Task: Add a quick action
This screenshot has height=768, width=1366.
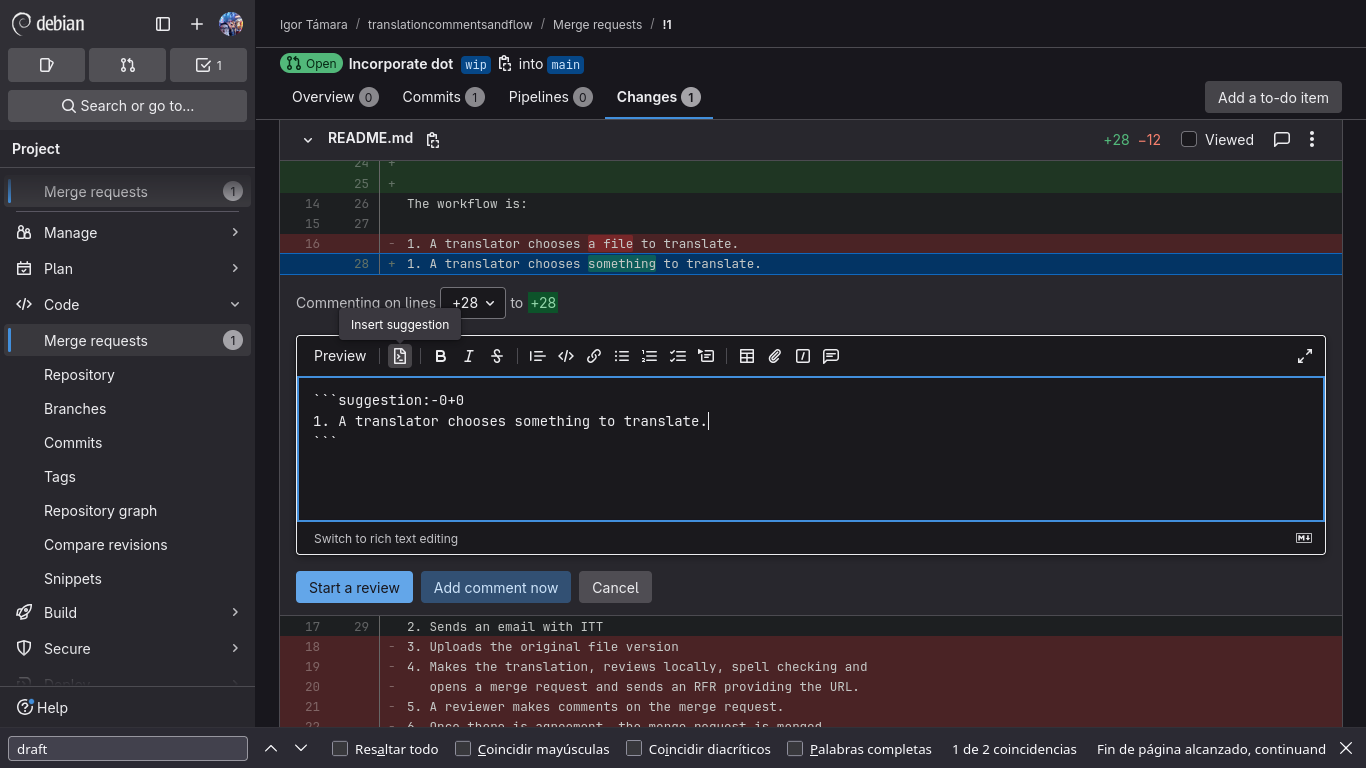Action: 803,356
